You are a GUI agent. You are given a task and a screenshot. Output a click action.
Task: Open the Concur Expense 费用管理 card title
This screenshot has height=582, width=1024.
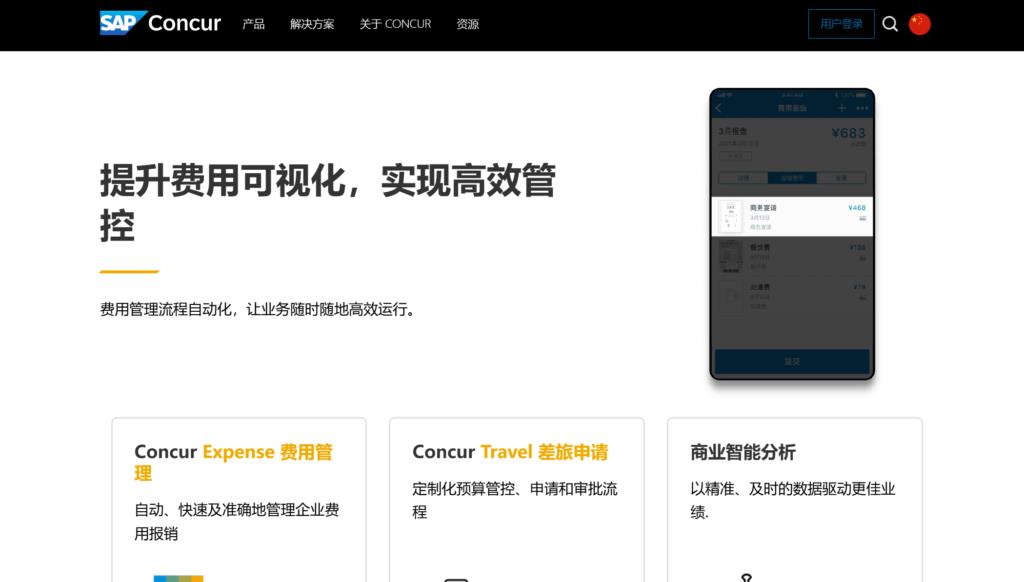tap(234, 462)
